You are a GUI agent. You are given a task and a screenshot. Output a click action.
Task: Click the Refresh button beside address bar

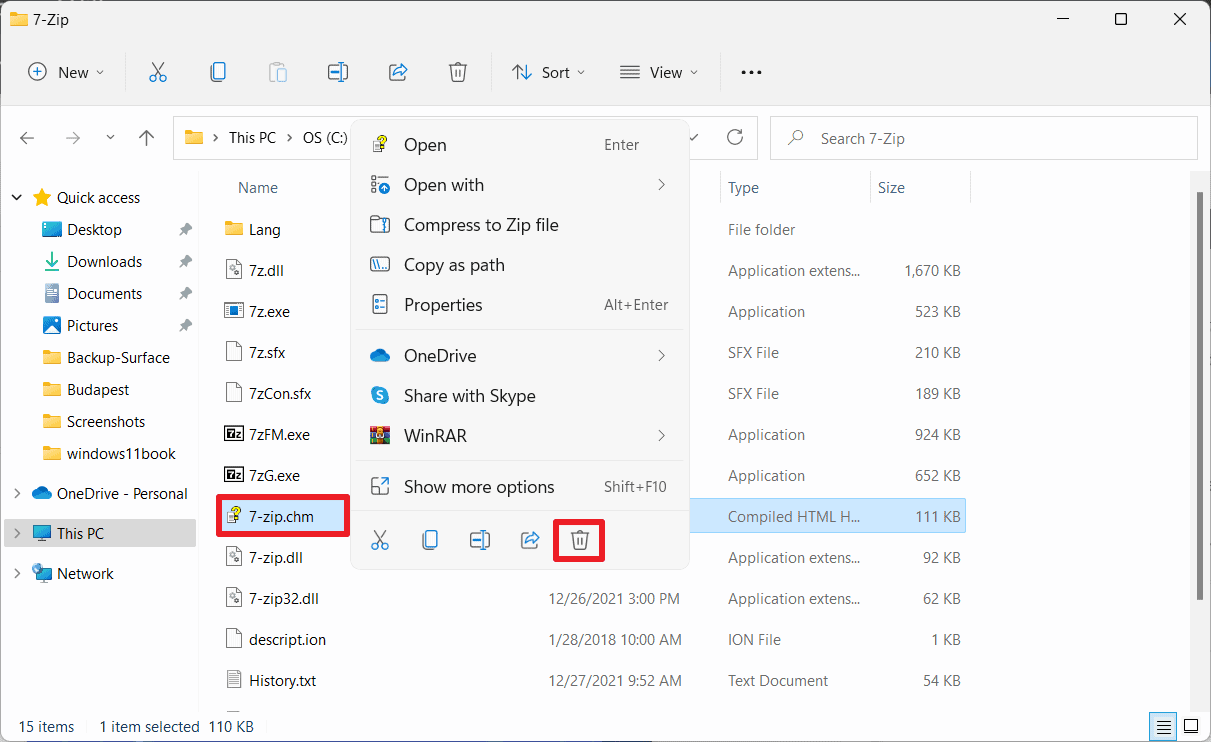tap(735, 138)
